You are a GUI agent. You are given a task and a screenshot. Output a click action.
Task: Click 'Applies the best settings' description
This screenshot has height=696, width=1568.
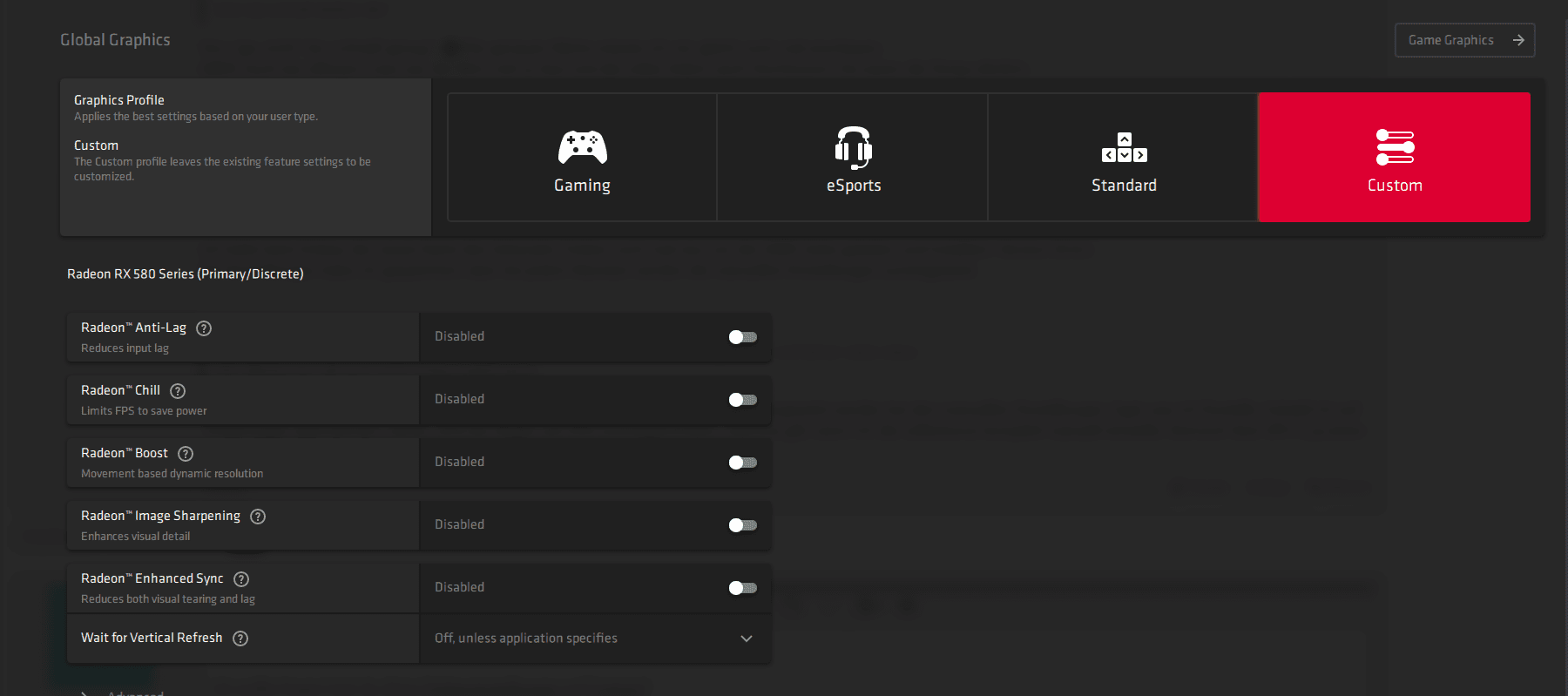(x=196, y=117)
